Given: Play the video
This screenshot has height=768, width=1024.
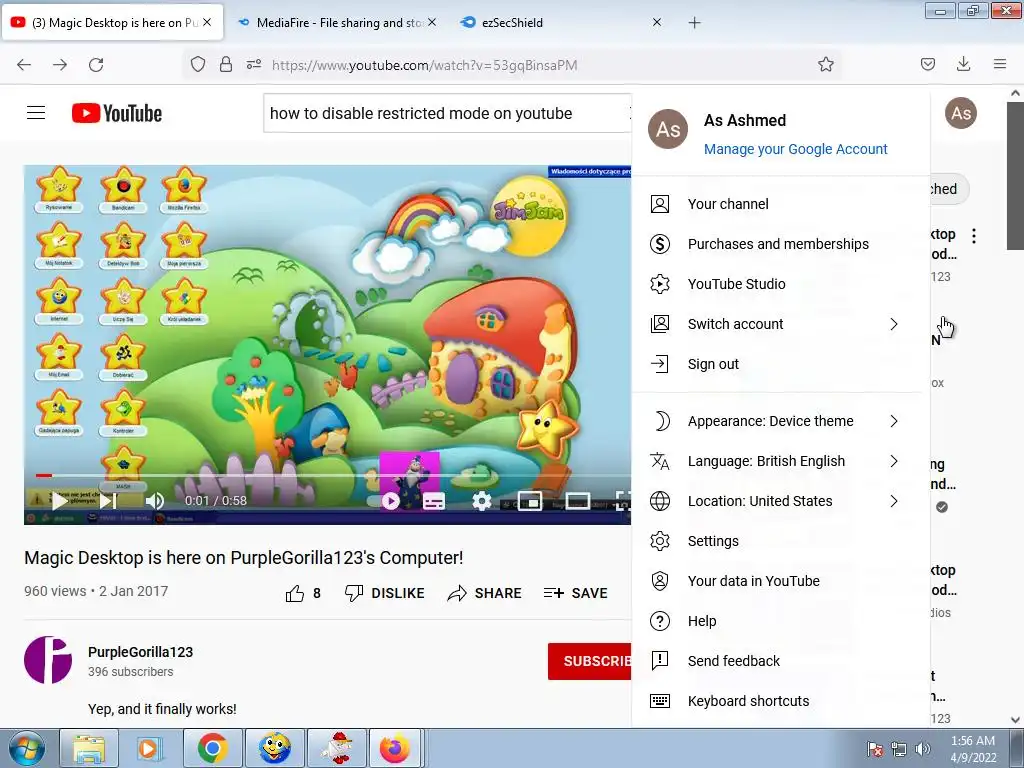Looking at the screenshot, I should [59, 501].
